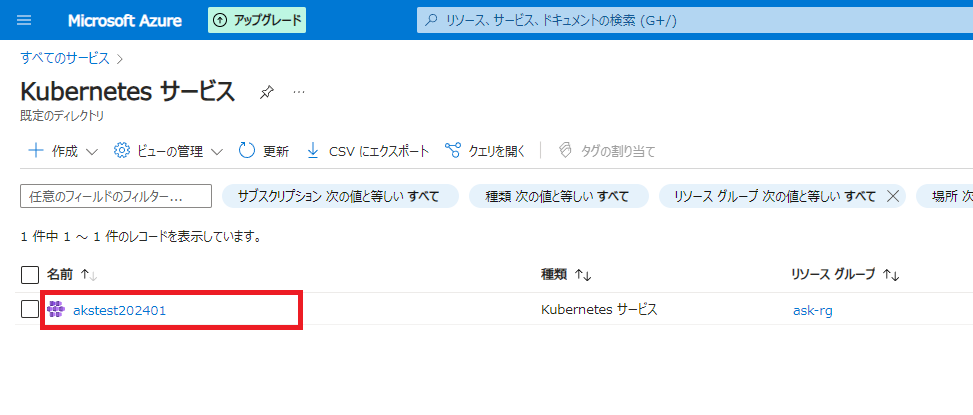
Task: Click CSV にエクスポート
Action: tap(368, 151)
